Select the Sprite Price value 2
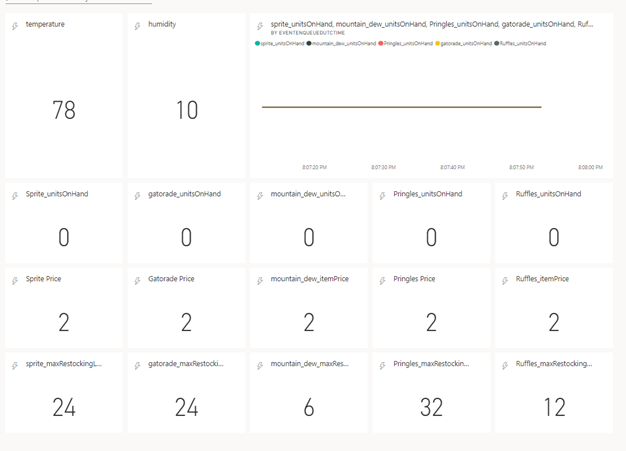The image size is (626, 451). 64,322
